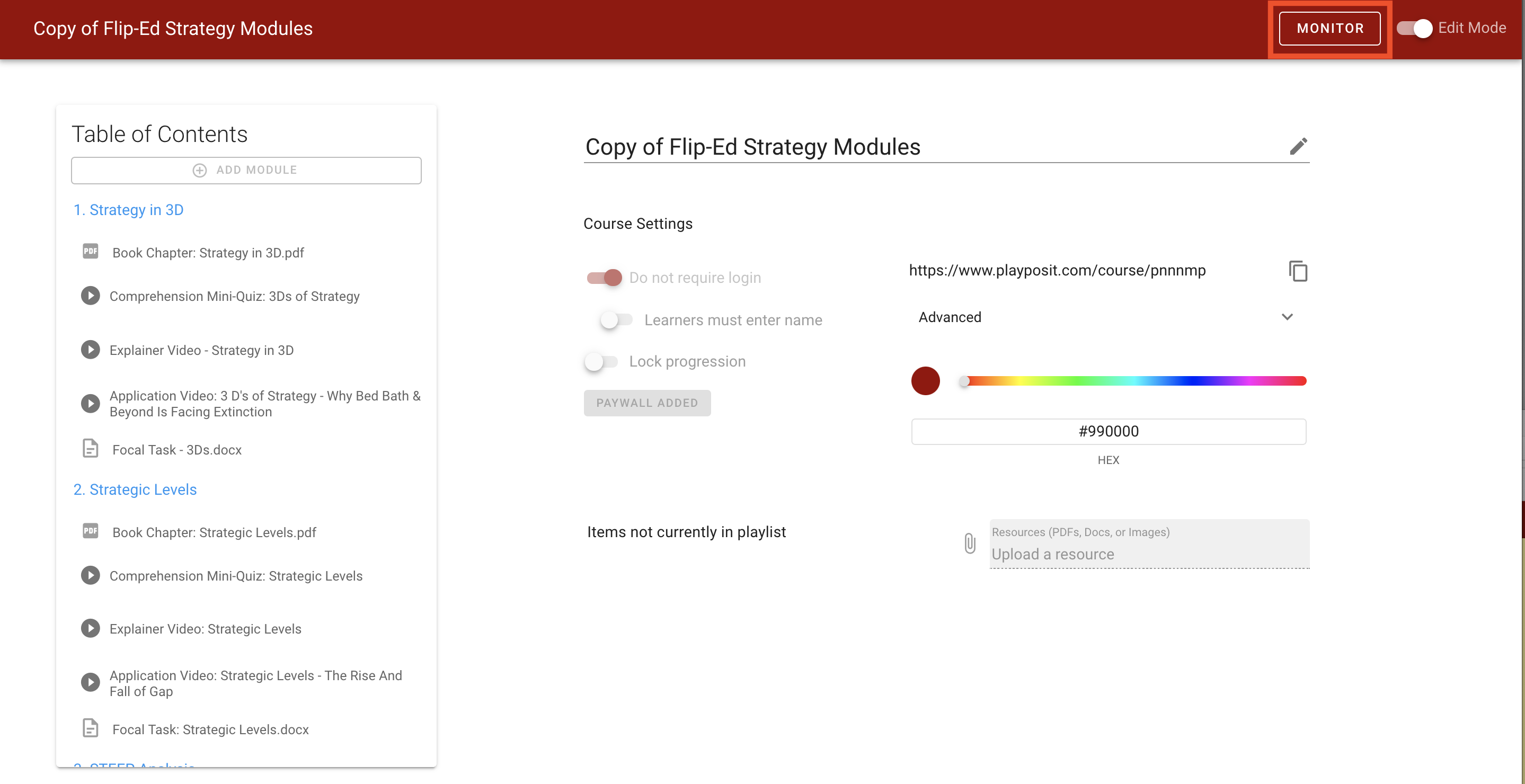Click document icon for Focal Task - 3Ds.docx
1525x784 pixels.
click(90, 449)
